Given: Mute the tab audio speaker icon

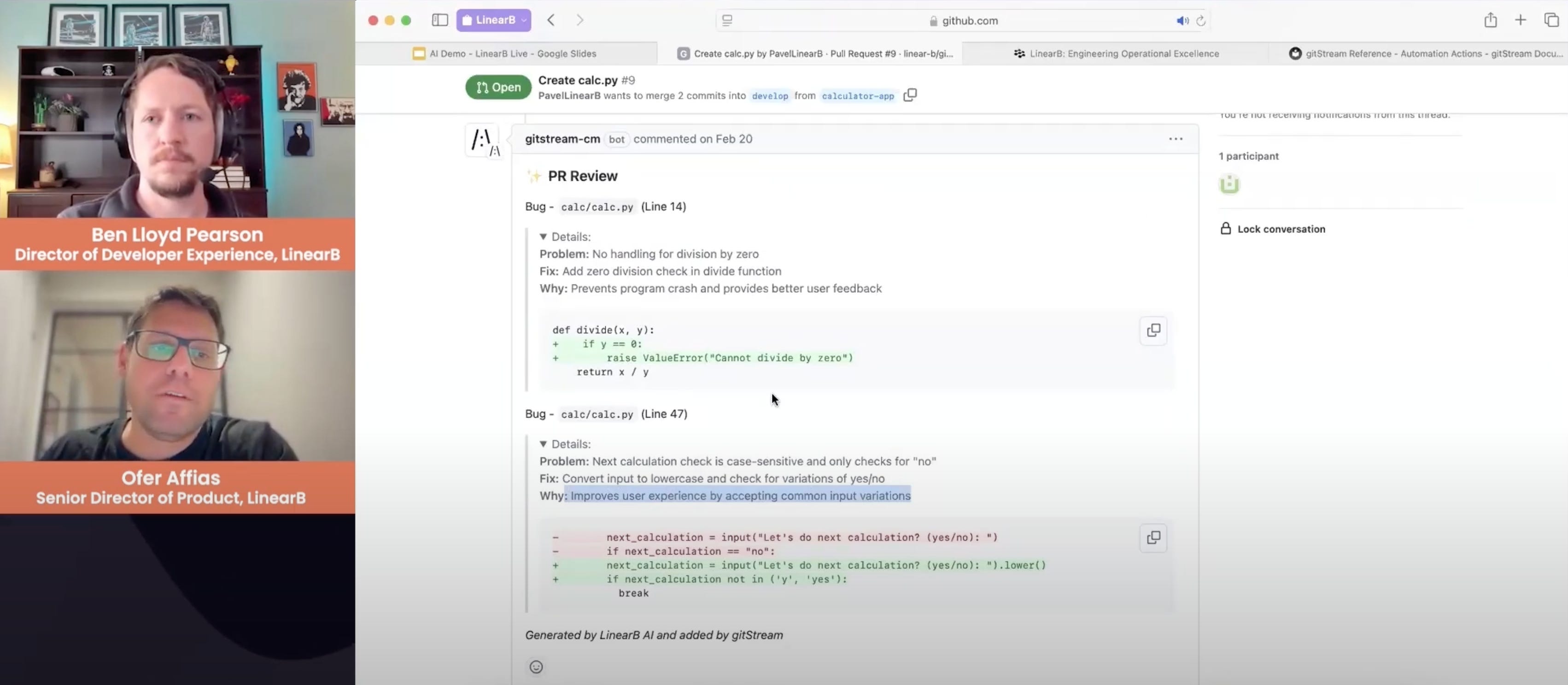Looking at the screenshot, I should point(1182,21).
